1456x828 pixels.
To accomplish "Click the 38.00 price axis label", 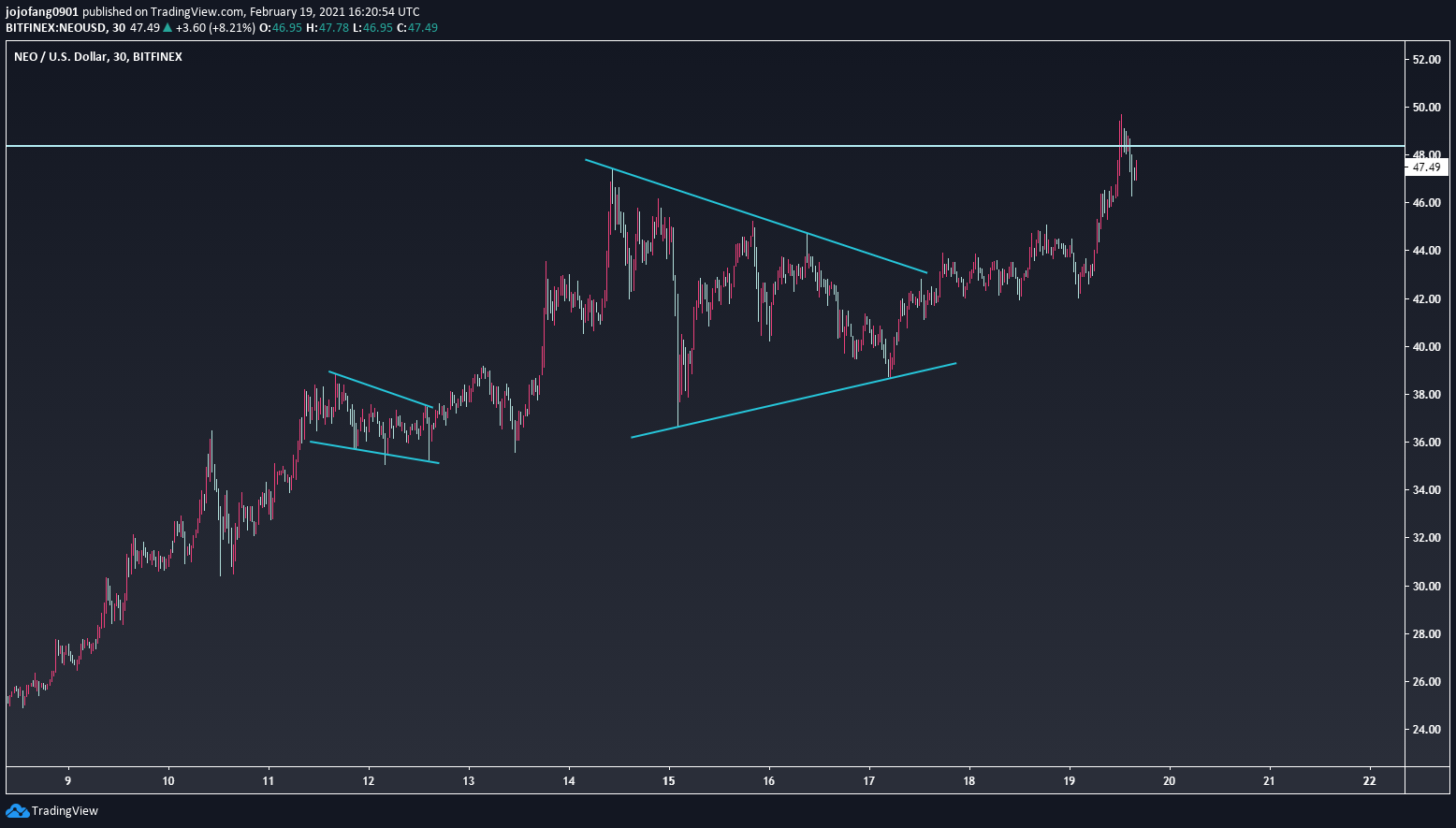I will (x=1426, y=395).
